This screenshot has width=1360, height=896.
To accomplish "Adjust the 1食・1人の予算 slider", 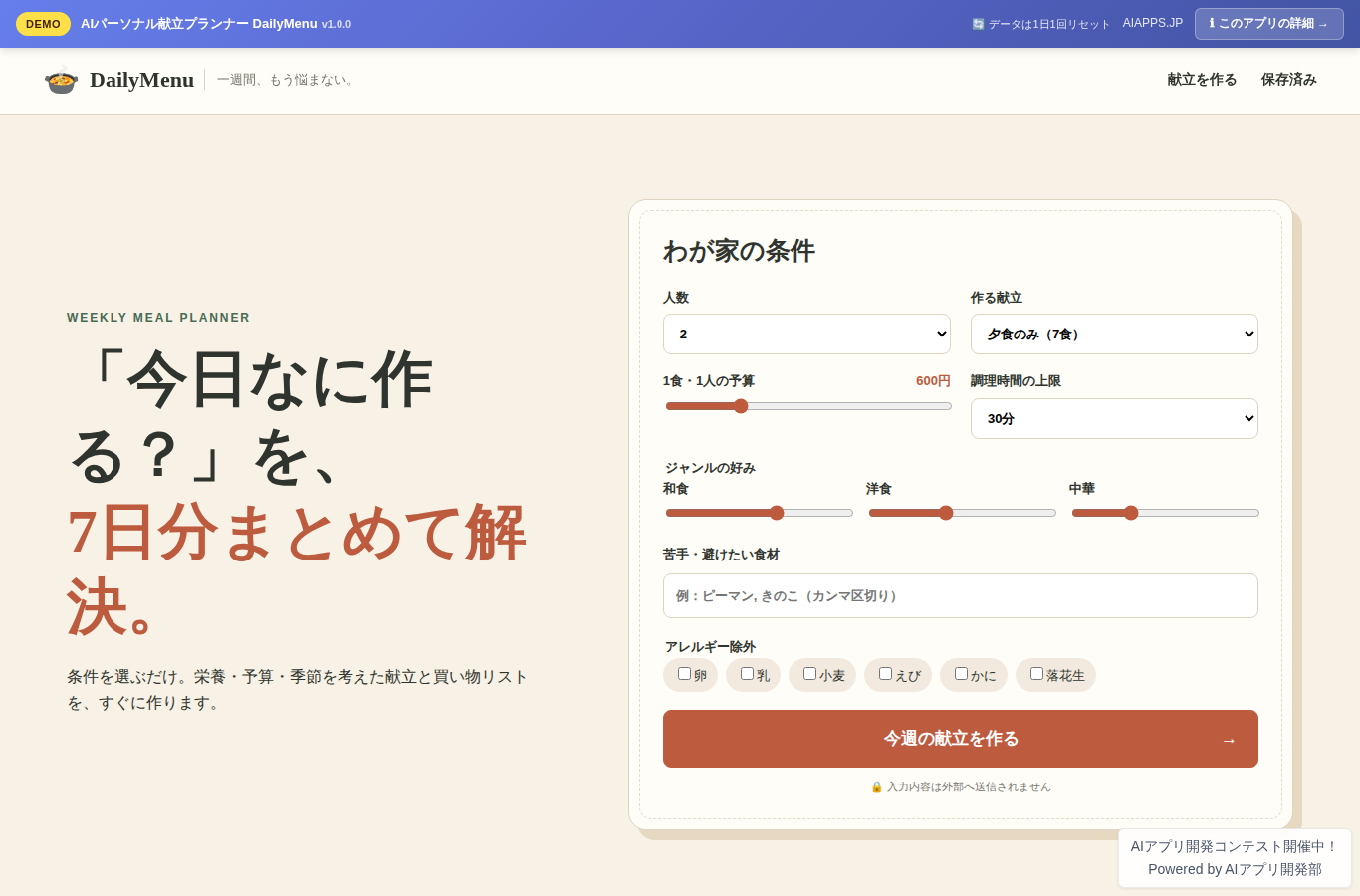I will [808, 406].
